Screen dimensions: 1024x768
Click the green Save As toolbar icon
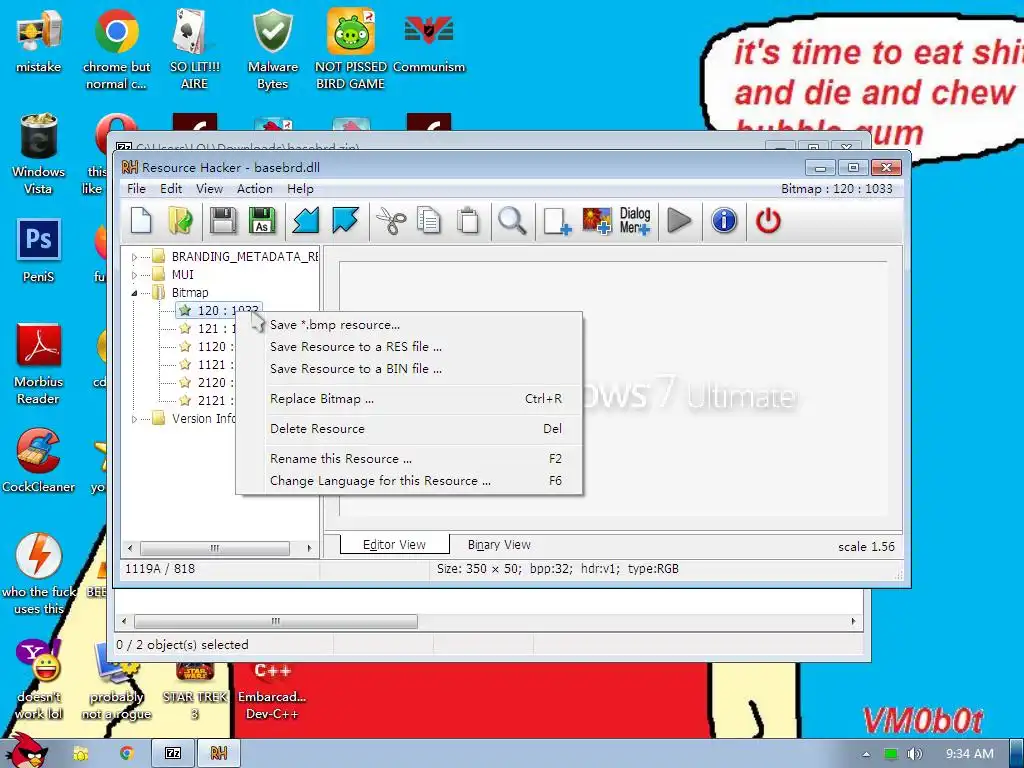262,221
